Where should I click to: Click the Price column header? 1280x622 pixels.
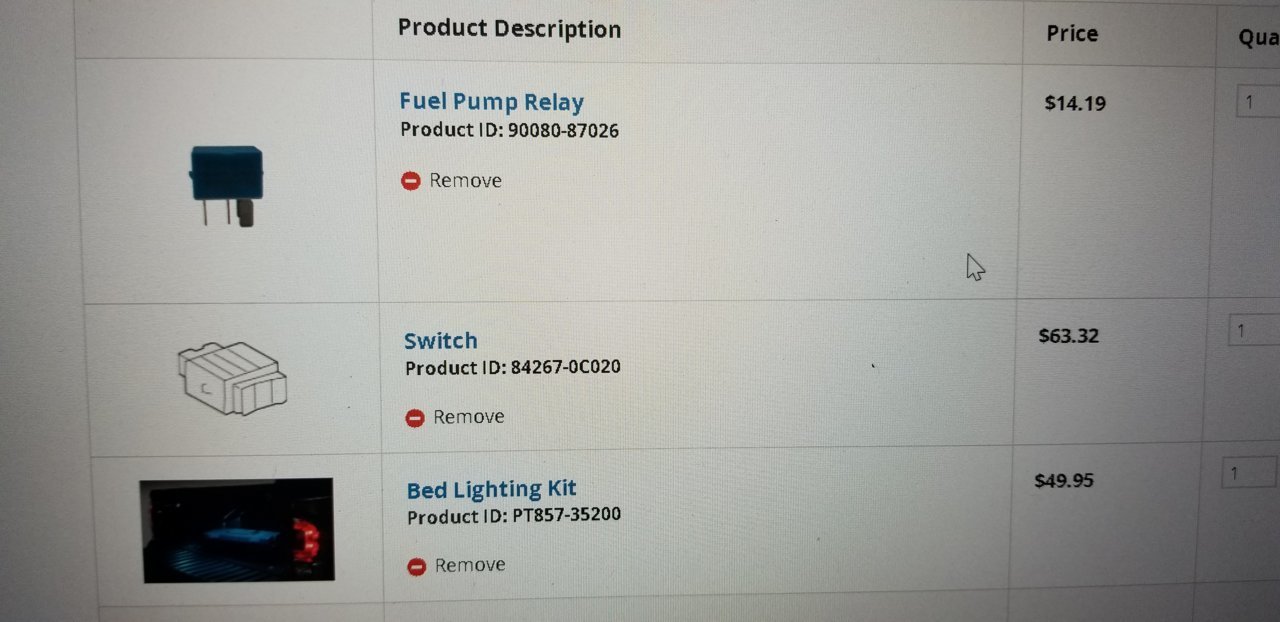pyautogui.click(x=1072, y=33)
